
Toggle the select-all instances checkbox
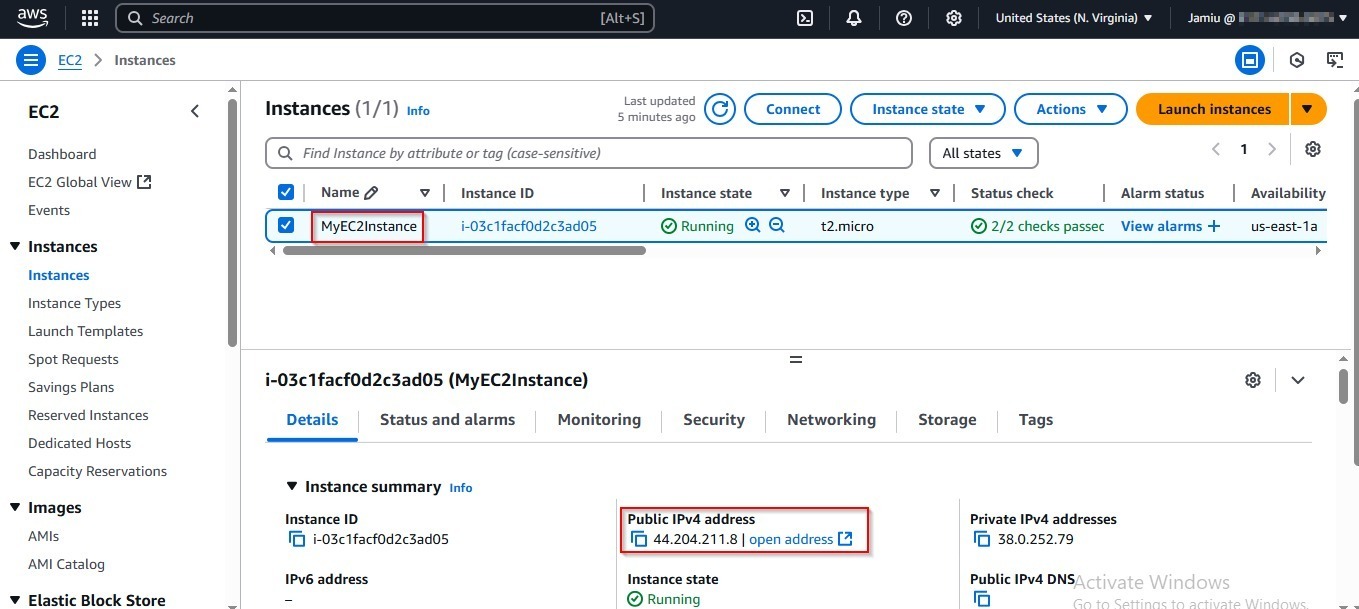click(x=286, y=192)
